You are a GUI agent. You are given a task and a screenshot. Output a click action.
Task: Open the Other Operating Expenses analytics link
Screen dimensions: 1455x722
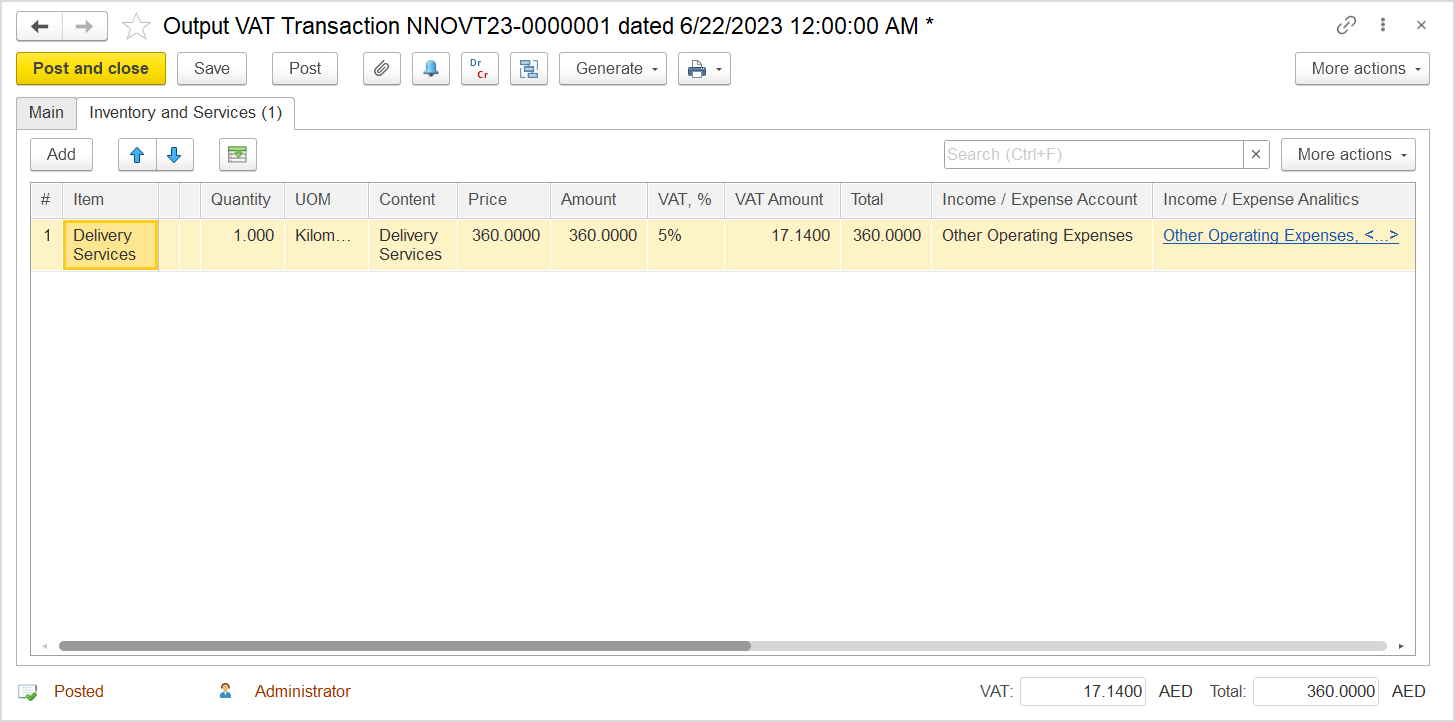tap(1280, 236)
